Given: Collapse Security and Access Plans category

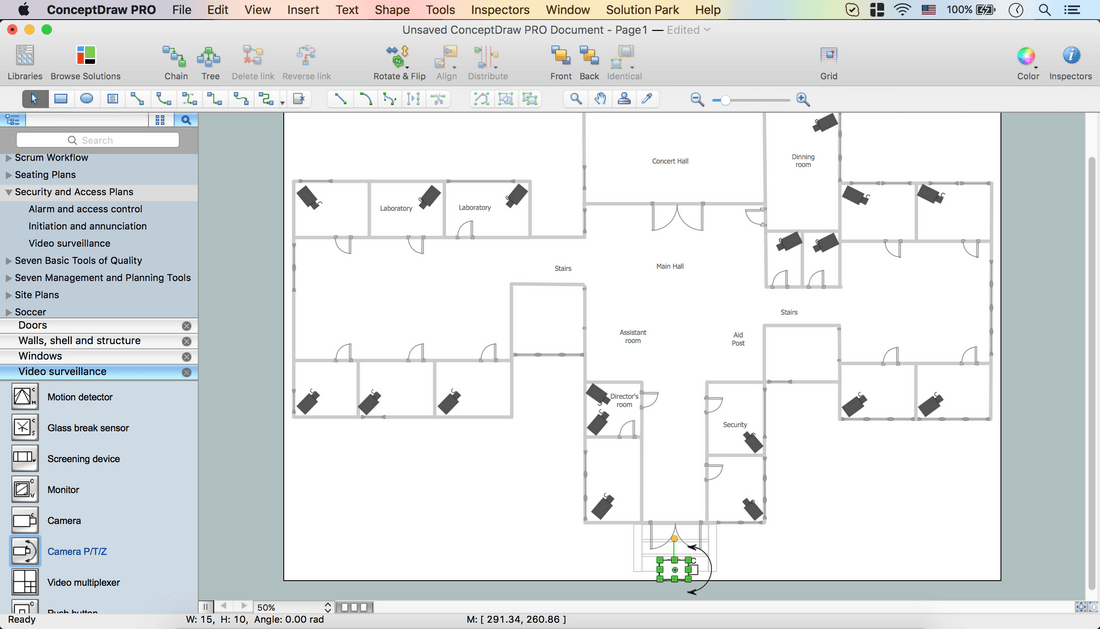Looking at the screenshot, I should (8, 192).
